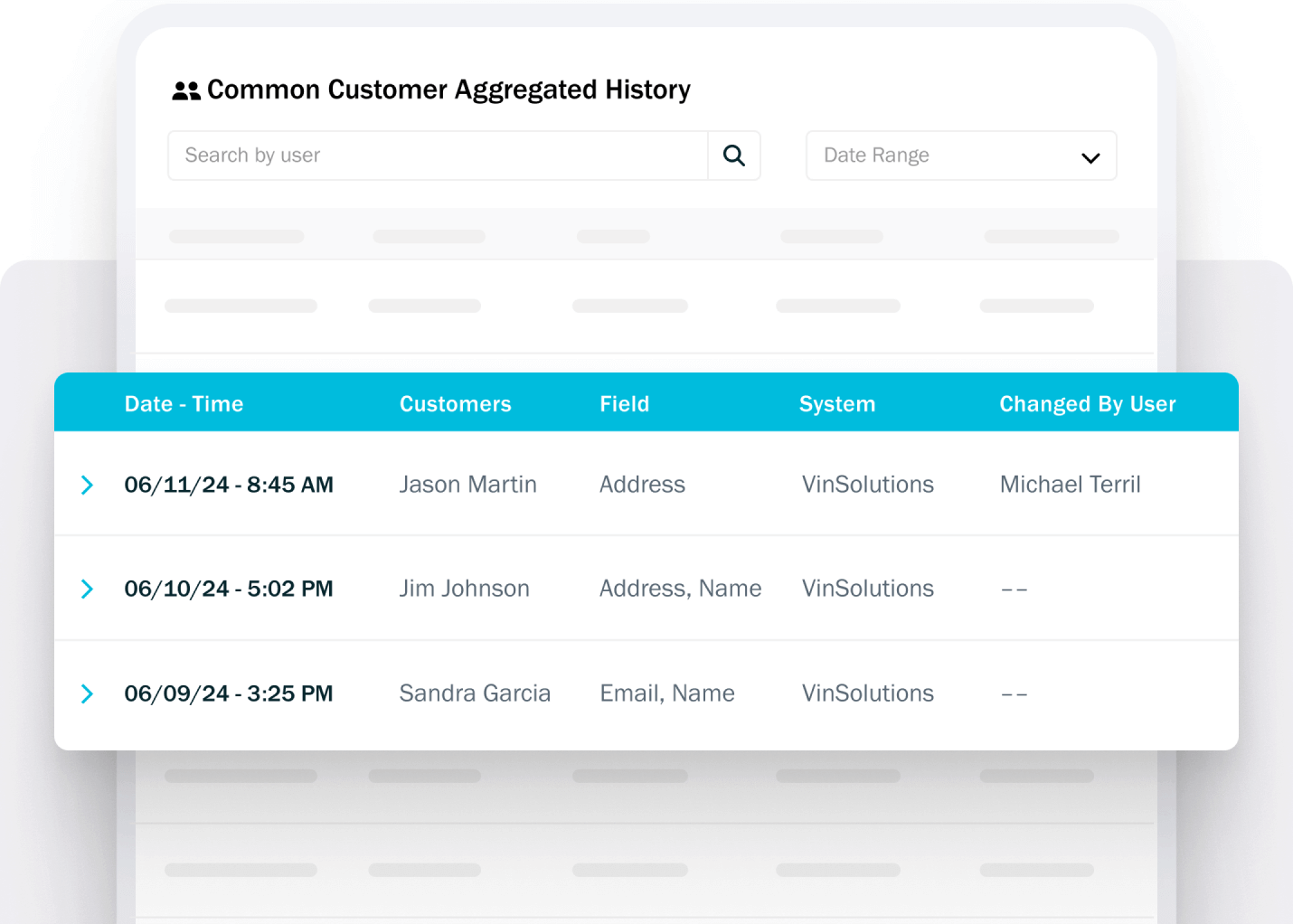Select the Field column header

tap(624, 404)
